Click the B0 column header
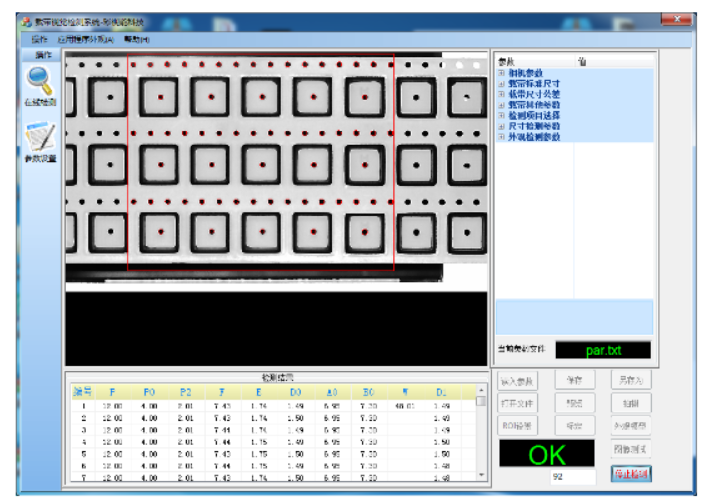Viewport: 711px width, 504px height. [368, 392]
